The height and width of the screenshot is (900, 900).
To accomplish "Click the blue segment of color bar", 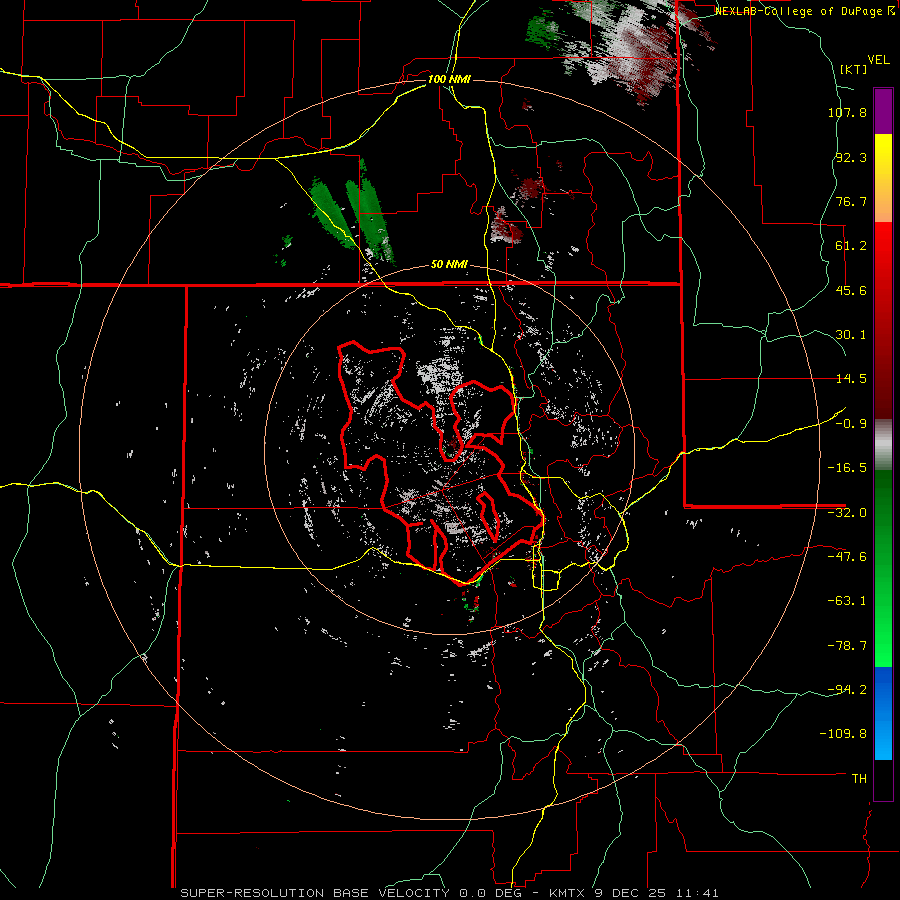I will pos(883,713).
